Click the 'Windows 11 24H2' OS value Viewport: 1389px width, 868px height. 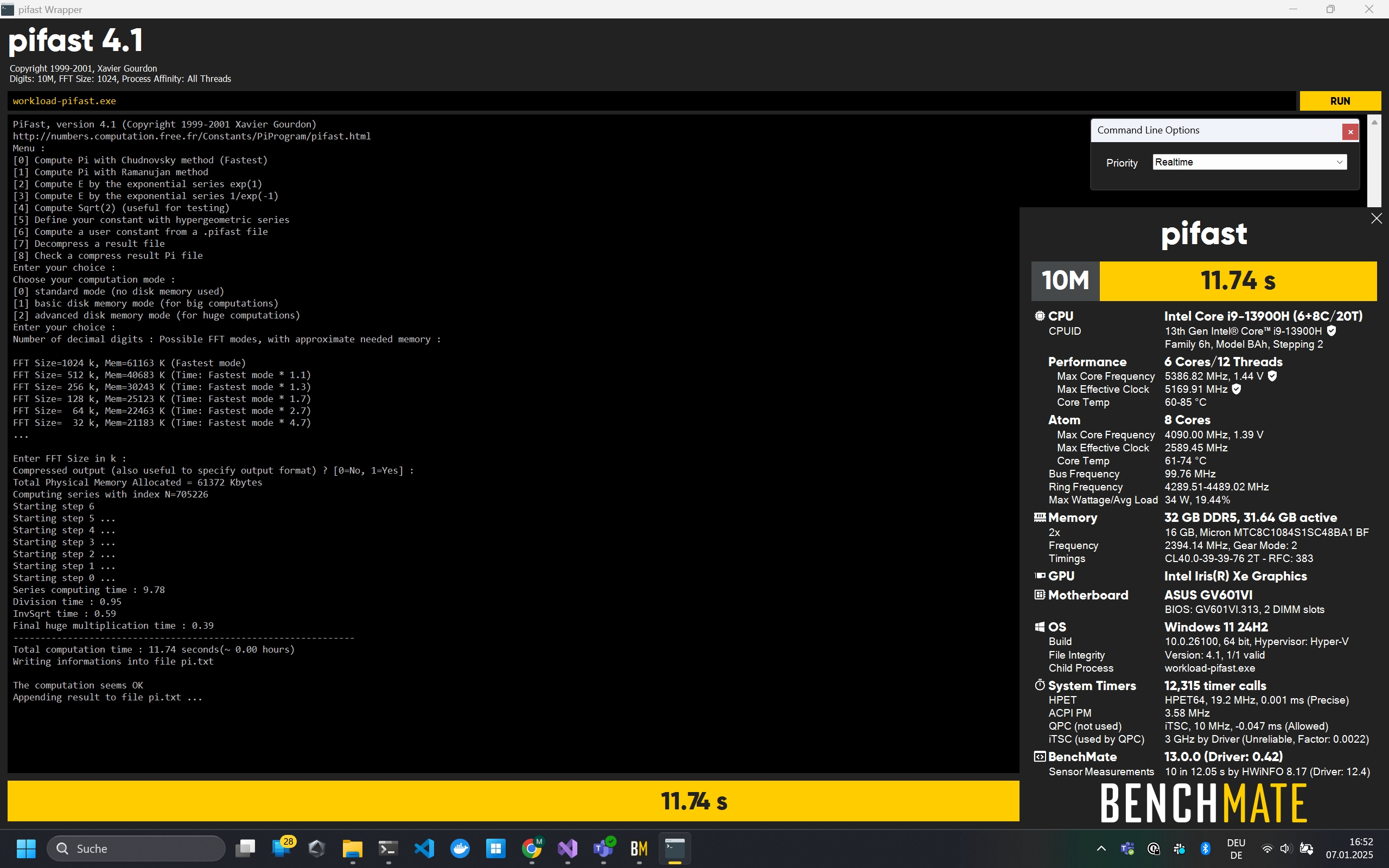tap(1216, 627)
